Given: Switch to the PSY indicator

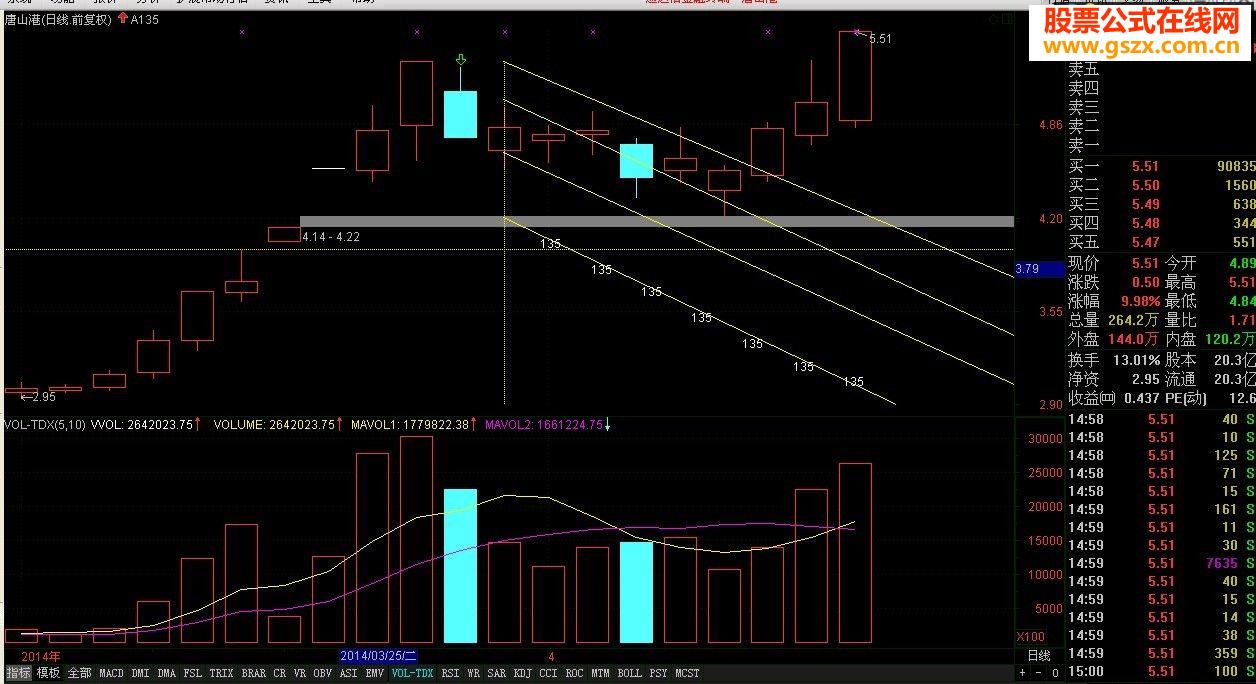Looking at the screenshot, I should [658, 674].
